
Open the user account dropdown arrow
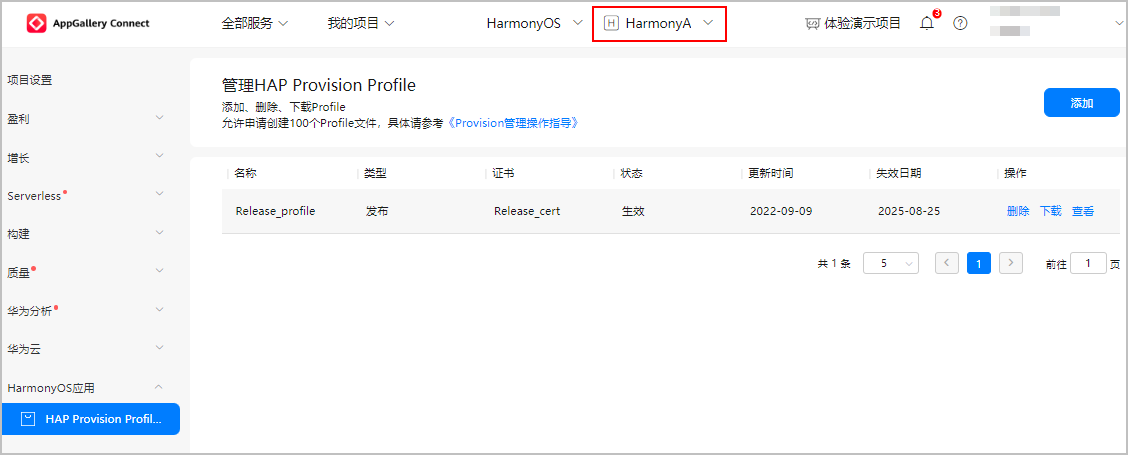point(1119,24)
